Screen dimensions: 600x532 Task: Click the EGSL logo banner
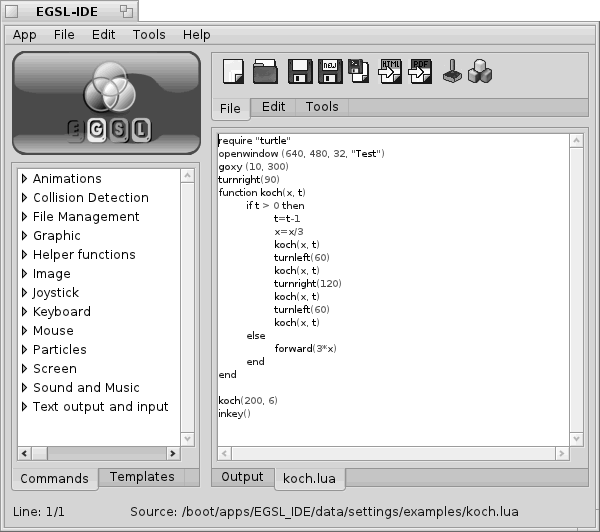pos(106,103)
